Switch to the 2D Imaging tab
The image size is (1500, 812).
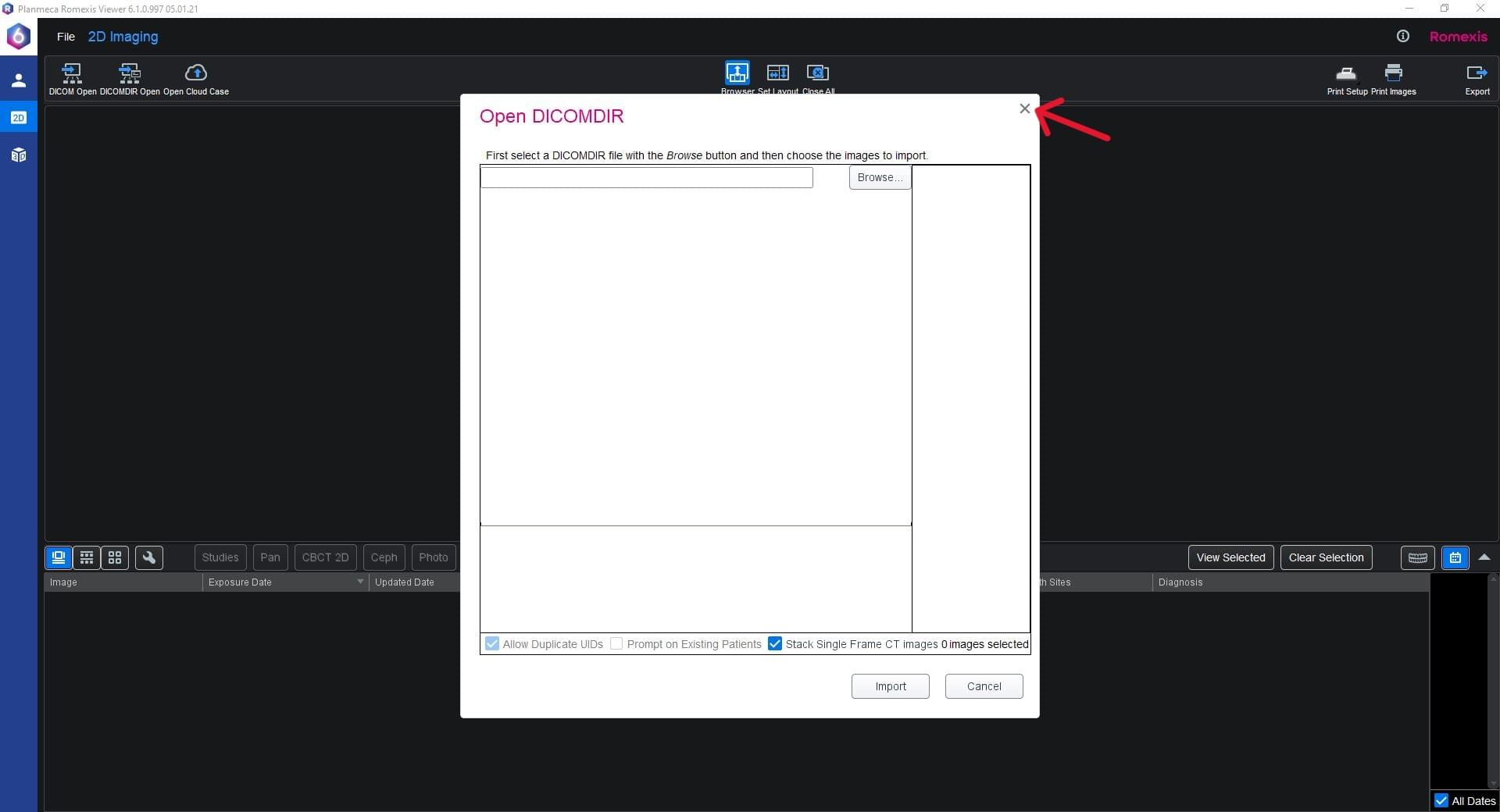123,37
